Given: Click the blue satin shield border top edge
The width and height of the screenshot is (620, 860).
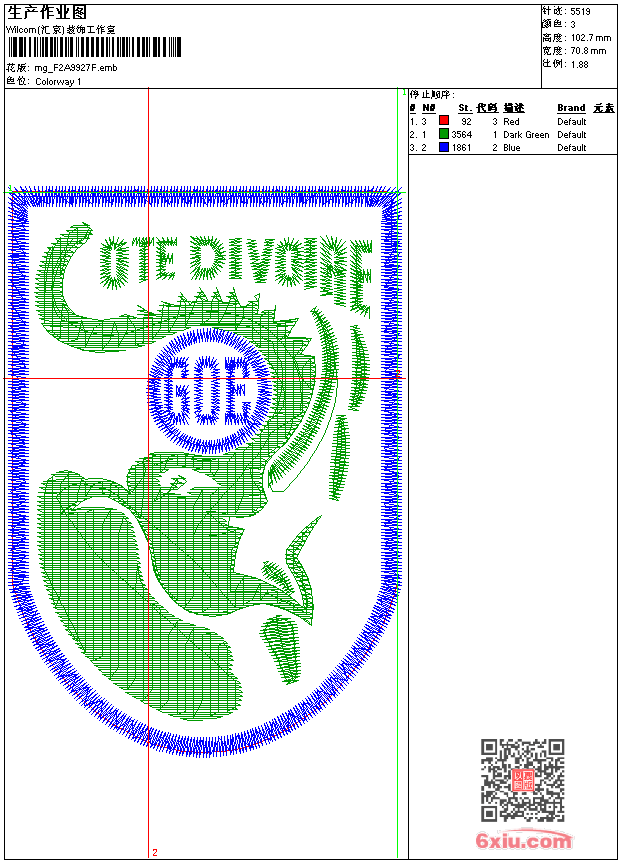Looking at the screenshot, I should point(206,196).
